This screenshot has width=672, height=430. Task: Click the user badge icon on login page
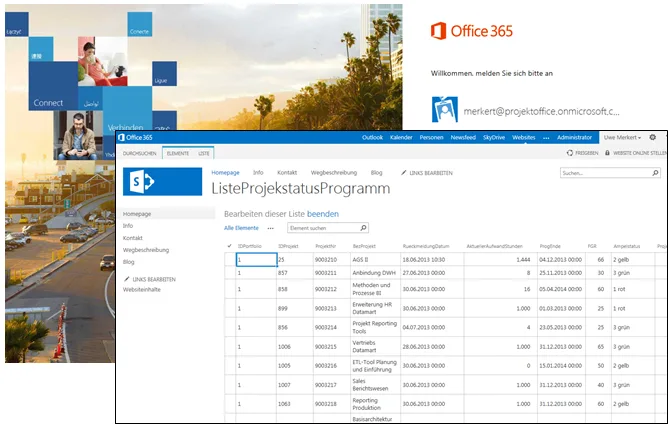click(444, 109)
